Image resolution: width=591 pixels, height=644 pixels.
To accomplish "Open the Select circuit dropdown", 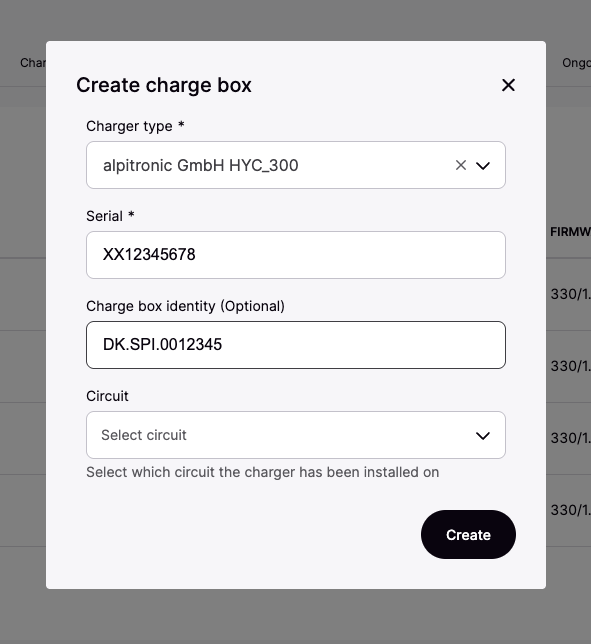I will 296,435.
